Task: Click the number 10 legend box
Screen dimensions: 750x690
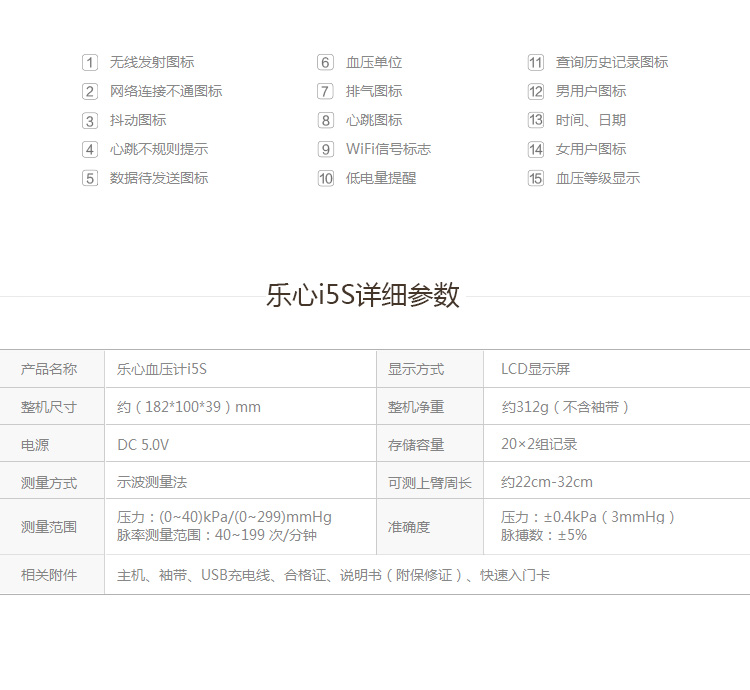Action: point(325,178)
